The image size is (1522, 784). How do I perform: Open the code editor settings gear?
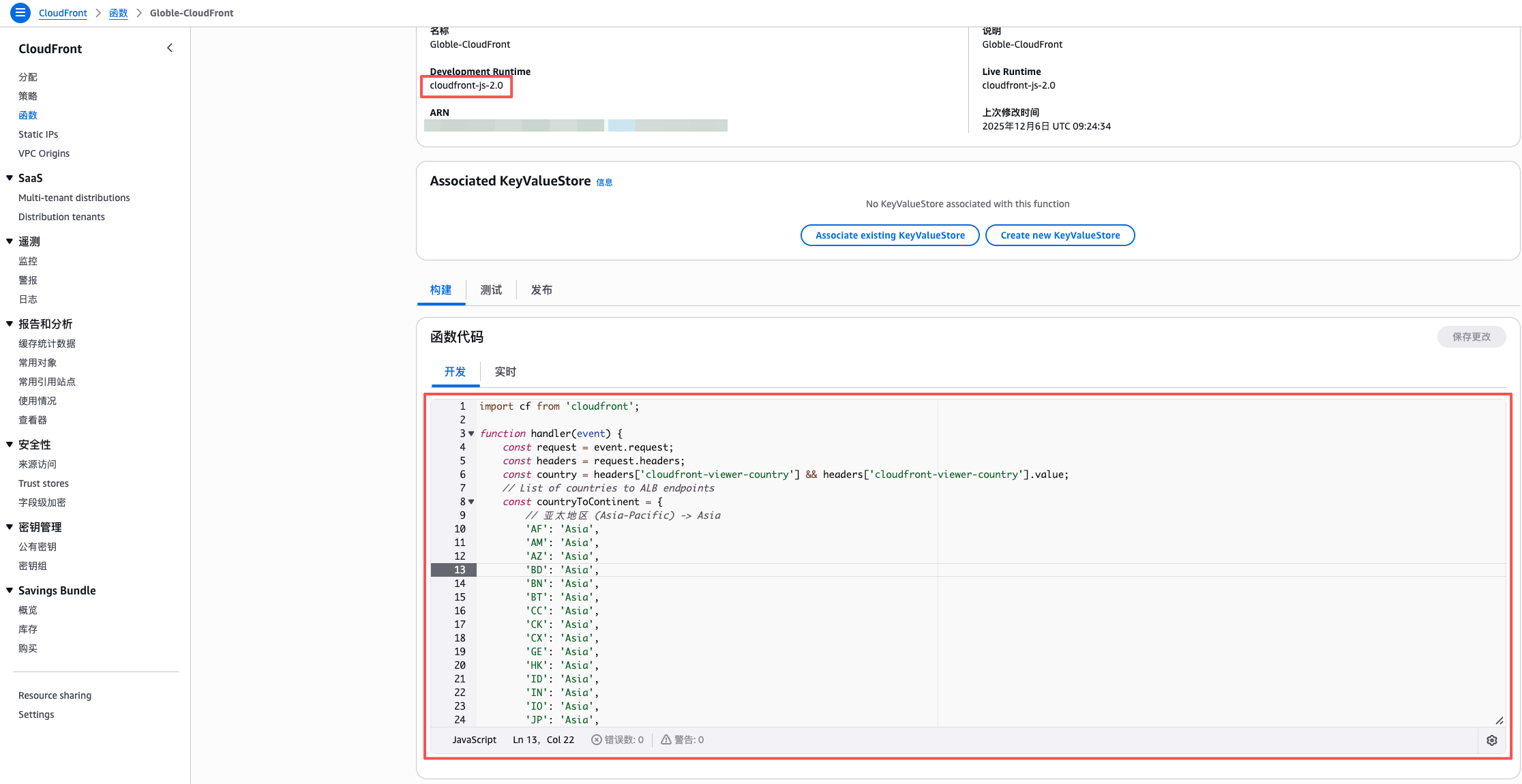1492,740
